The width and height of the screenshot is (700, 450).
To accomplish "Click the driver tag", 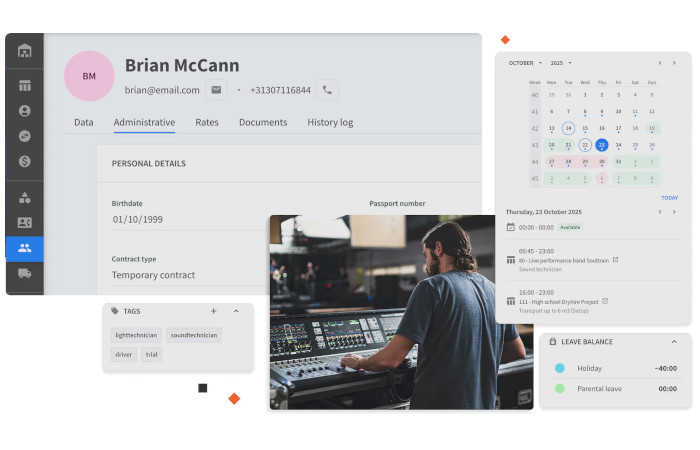I will 124,354.
